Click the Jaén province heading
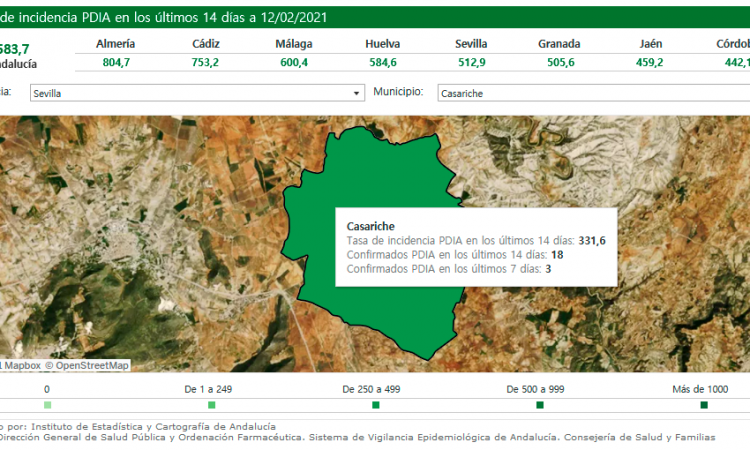The height and width of the screenshot is (450, 750). point(649,44)
